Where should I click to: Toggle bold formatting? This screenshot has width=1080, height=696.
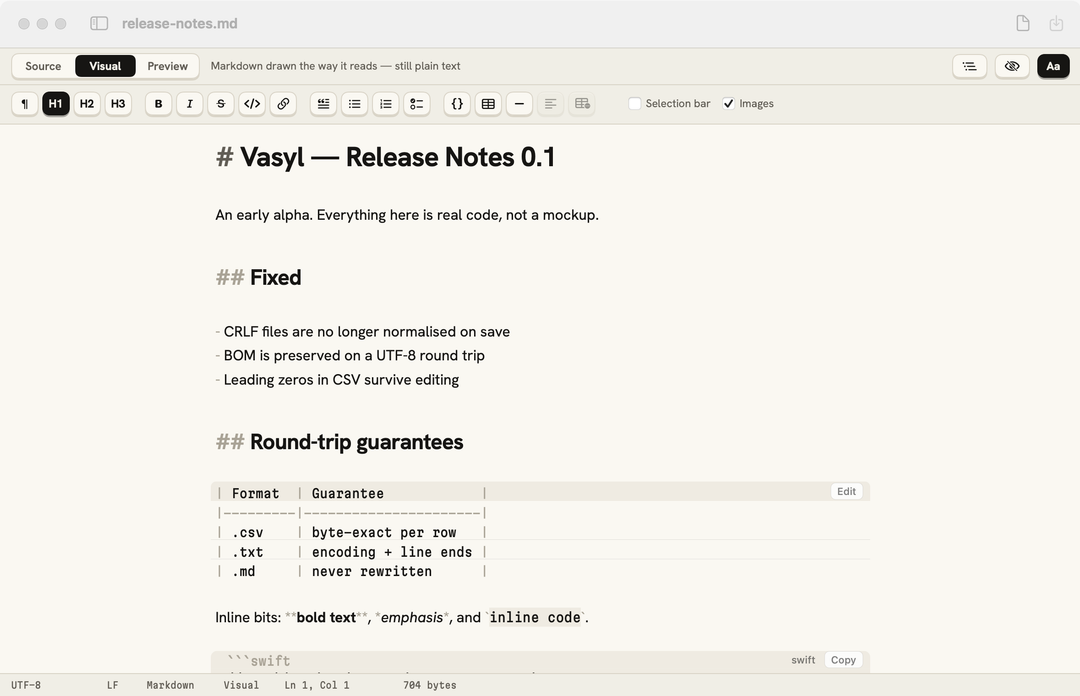pyautogui.click(x=158, y=103)
